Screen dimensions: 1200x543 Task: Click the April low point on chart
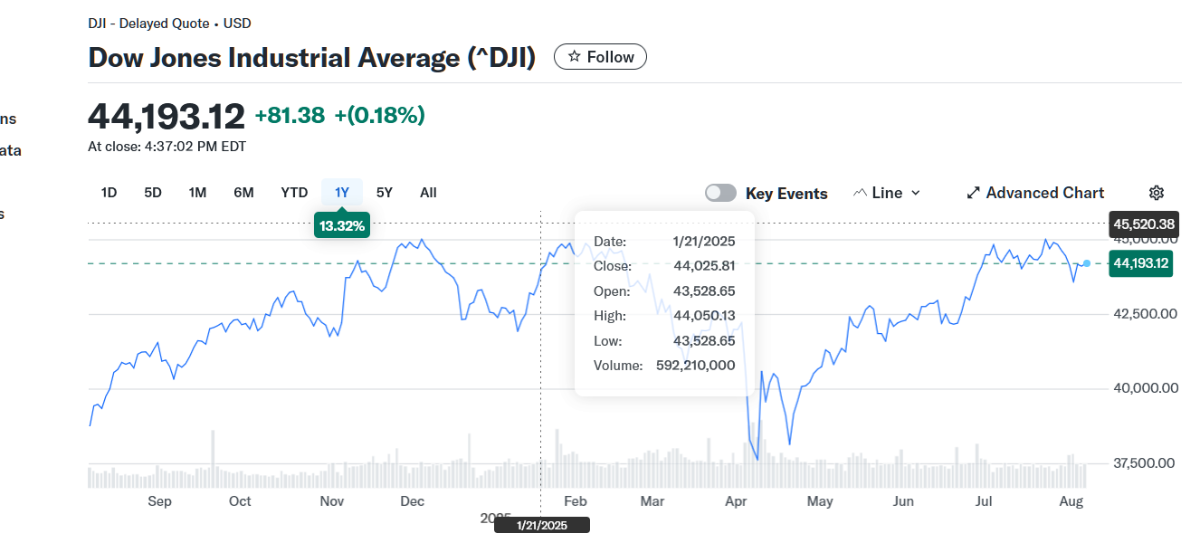[757, 459]
